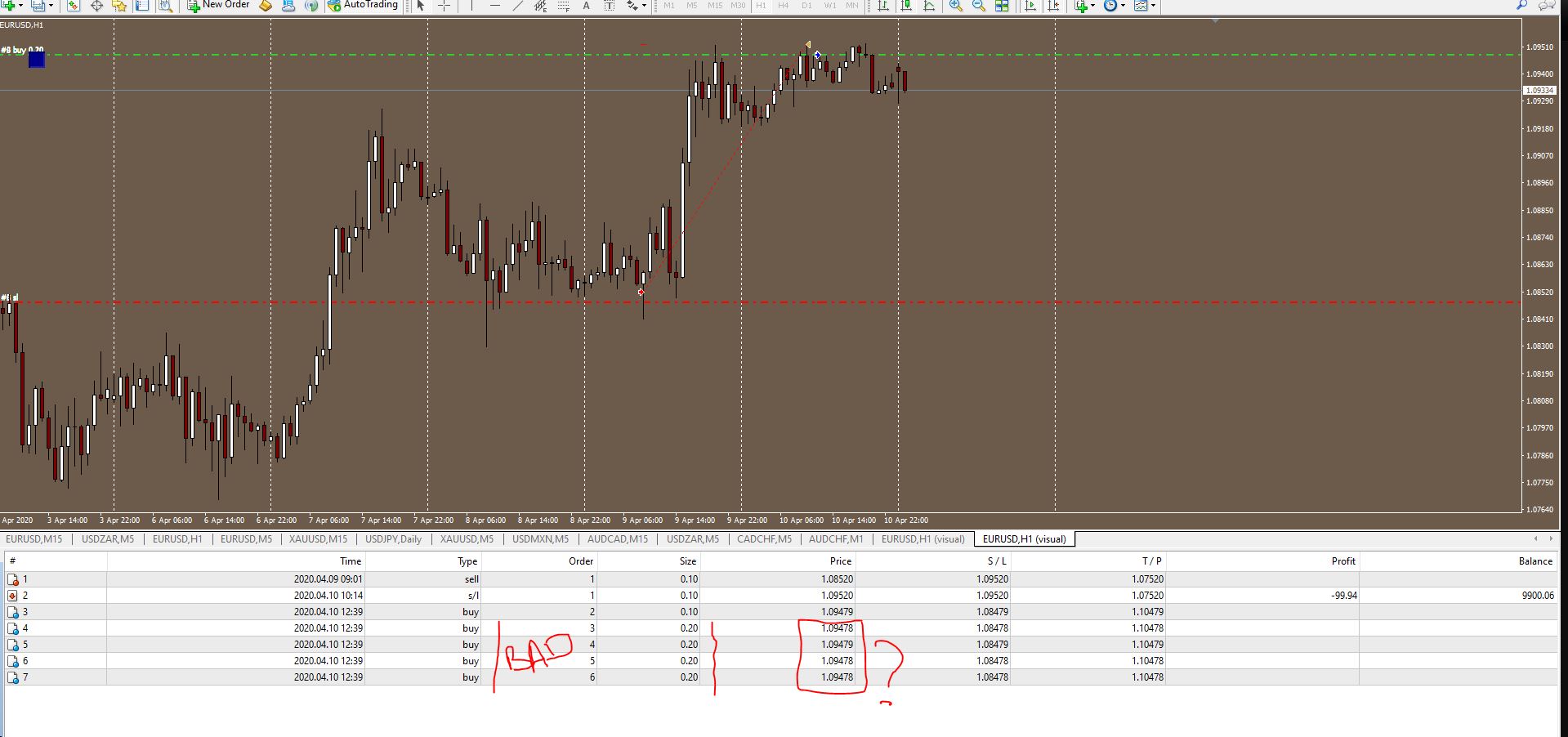Select the Crosshair tool
This screenshot has height=737, width=1568.
pos(444,6)
